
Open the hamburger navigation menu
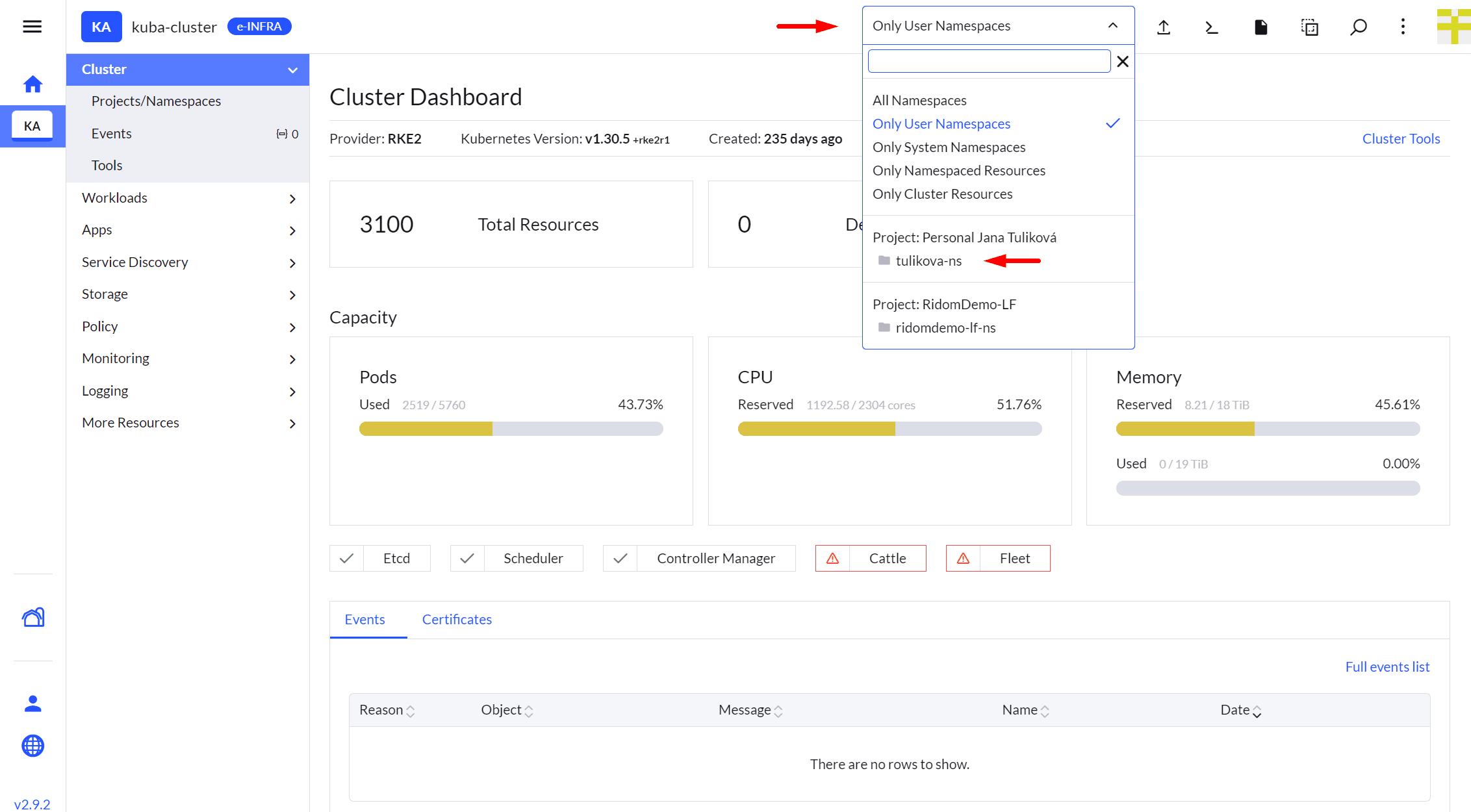tap(32, 27)
